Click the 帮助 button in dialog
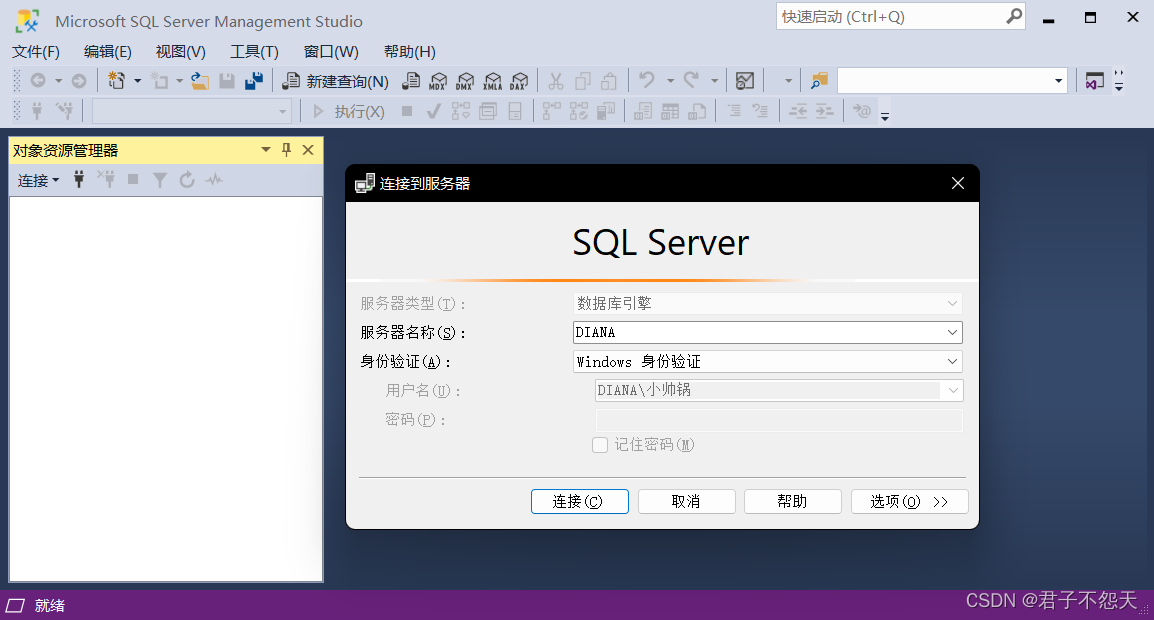1154x620 pixels. tap(793, 501)
